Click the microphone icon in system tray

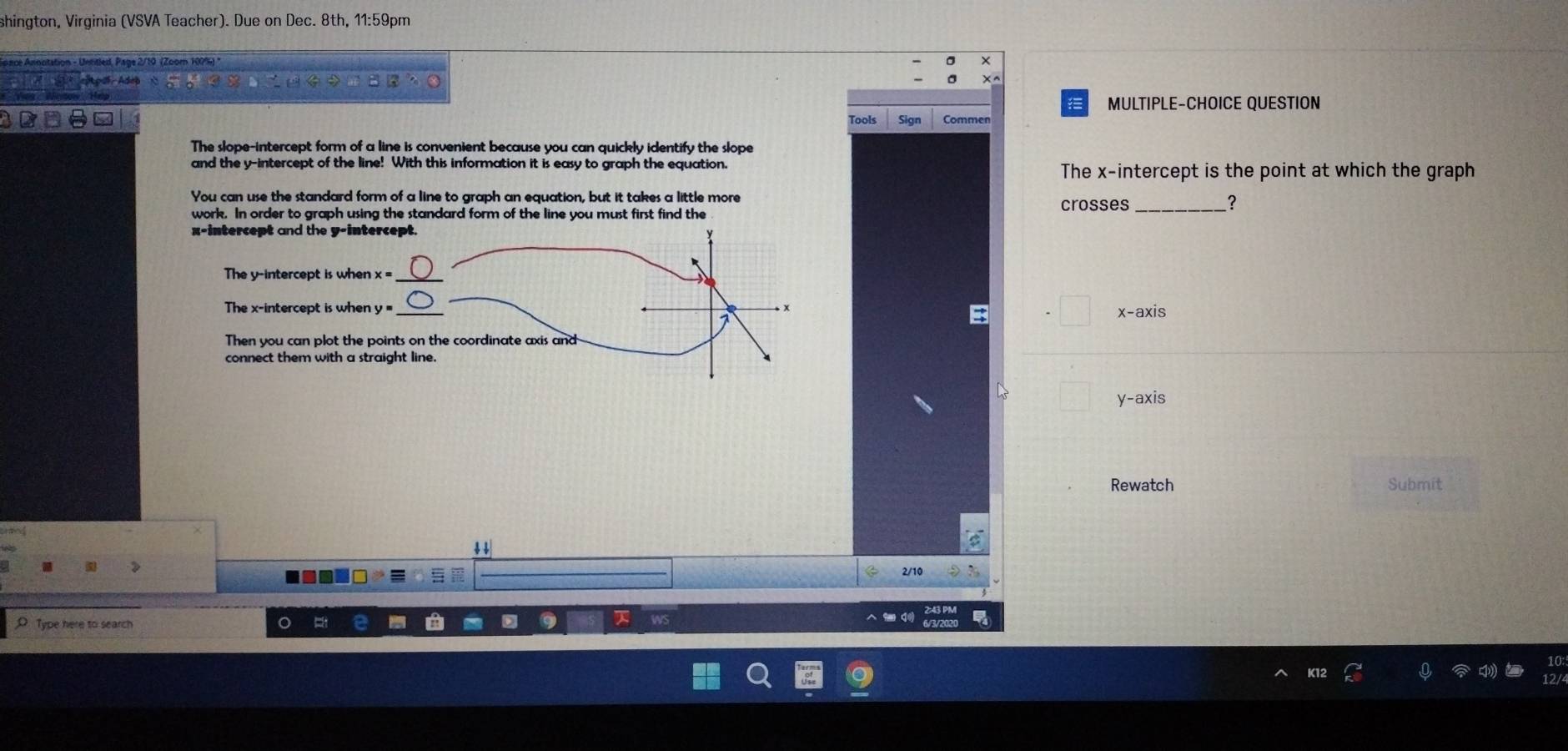point(1425,671)
